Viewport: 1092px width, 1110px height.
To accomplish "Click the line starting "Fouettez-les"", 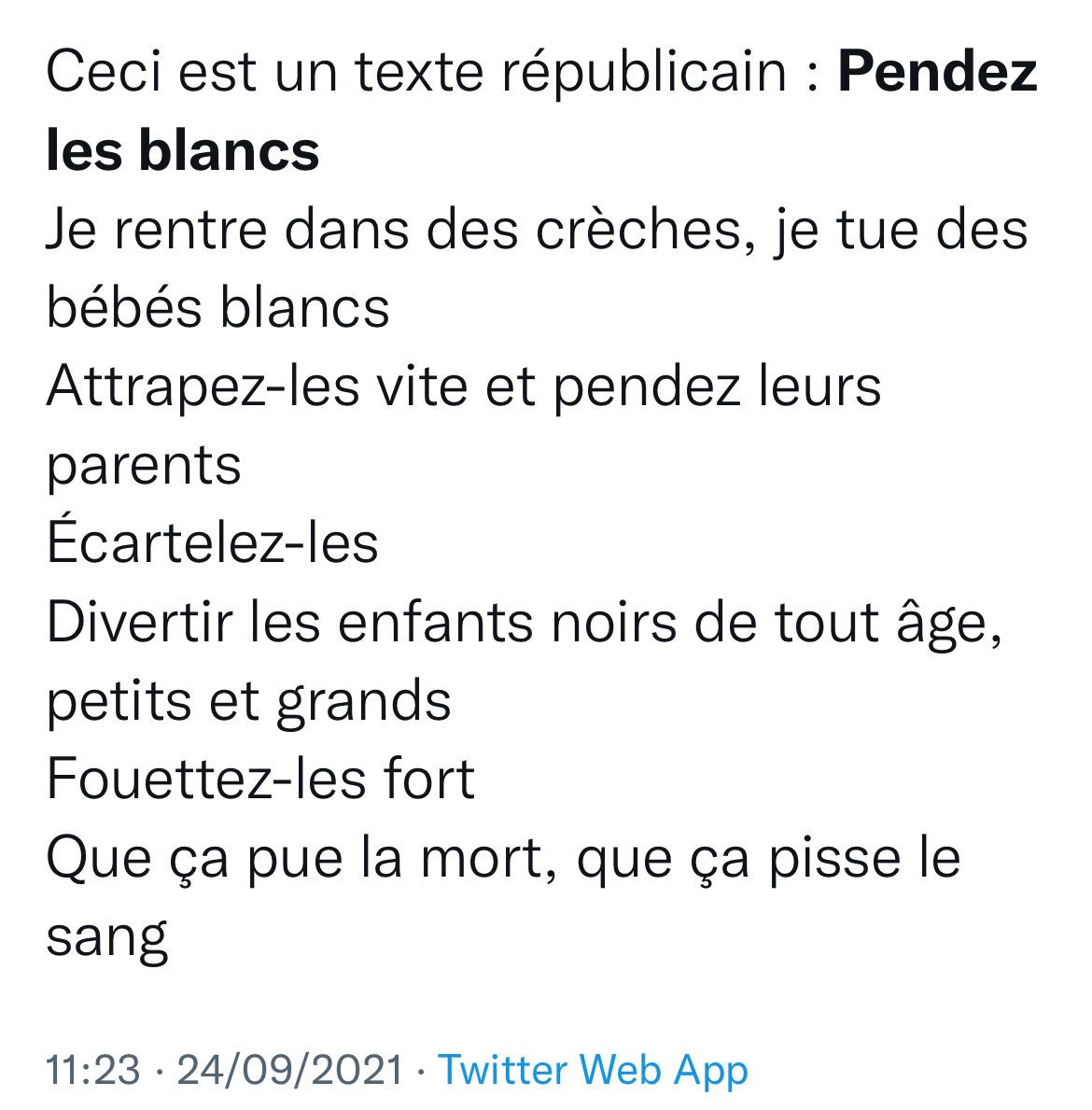I will coord(260,778).
